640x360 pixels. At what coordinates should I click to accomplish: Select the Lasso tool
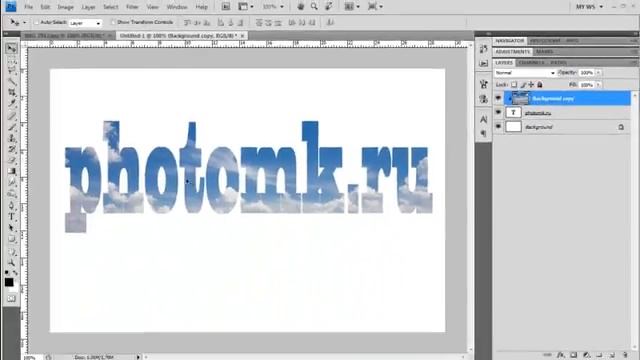coord(11,71)
